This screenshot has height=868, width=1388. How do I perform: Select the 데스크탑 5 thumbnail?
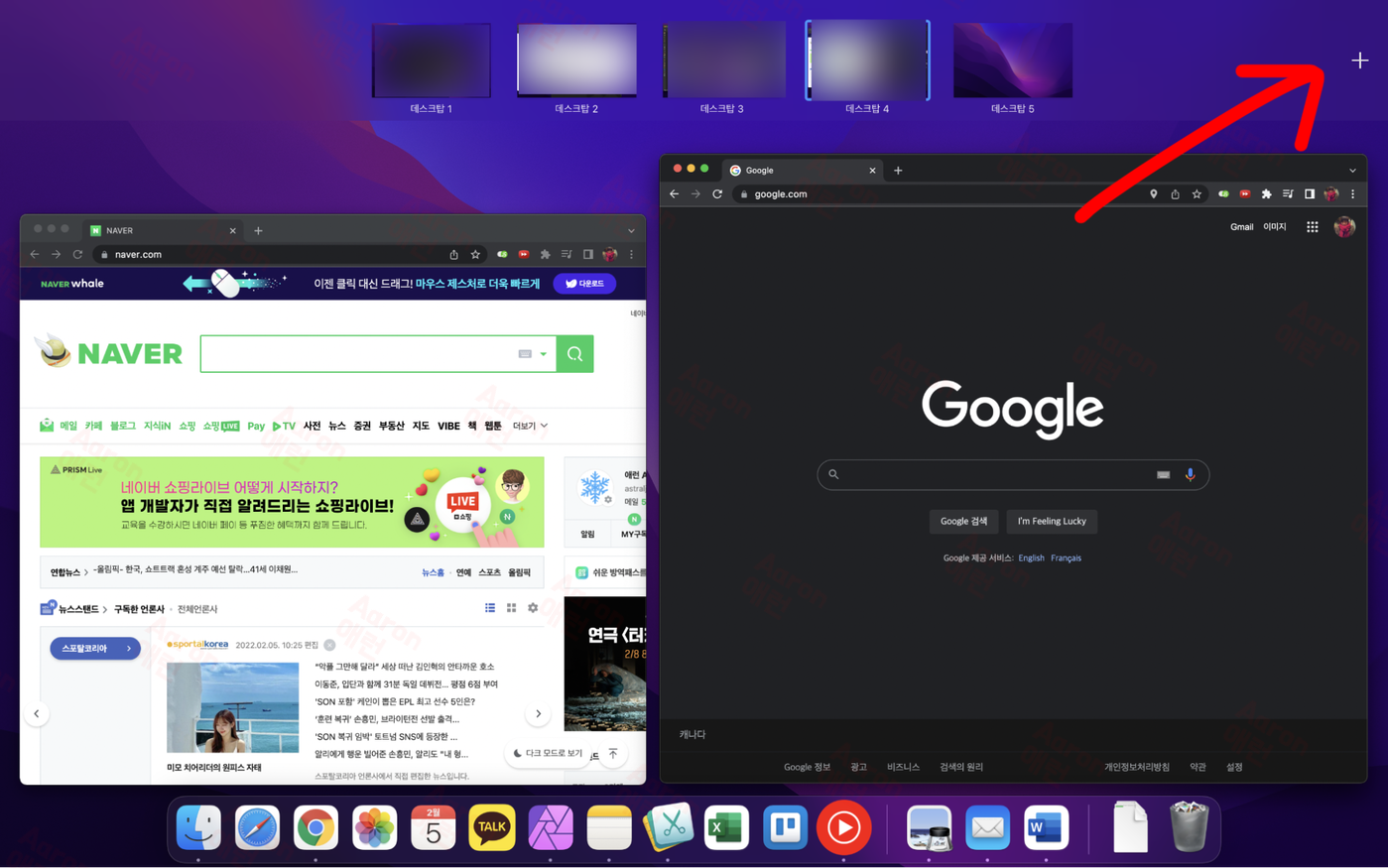coord(1013,61)
